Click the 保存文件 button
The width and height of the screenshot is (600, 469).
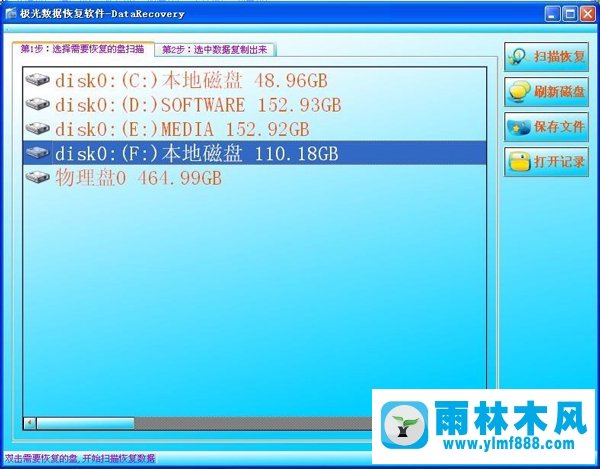(x=546, y=127)
